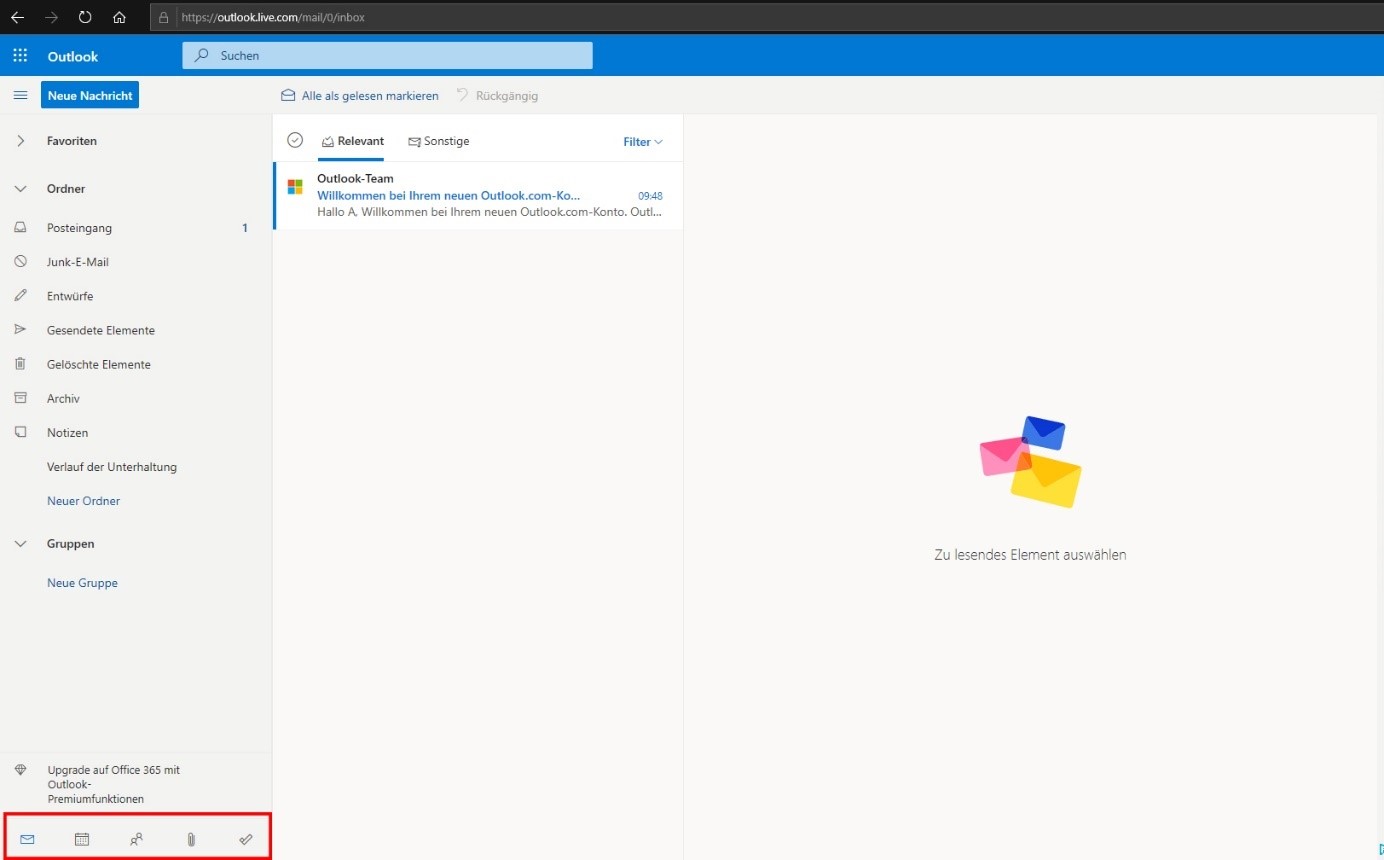Collapse the Ordner section chevron
The height and width of the screenshot is (860, 1384).
point(20,188)
